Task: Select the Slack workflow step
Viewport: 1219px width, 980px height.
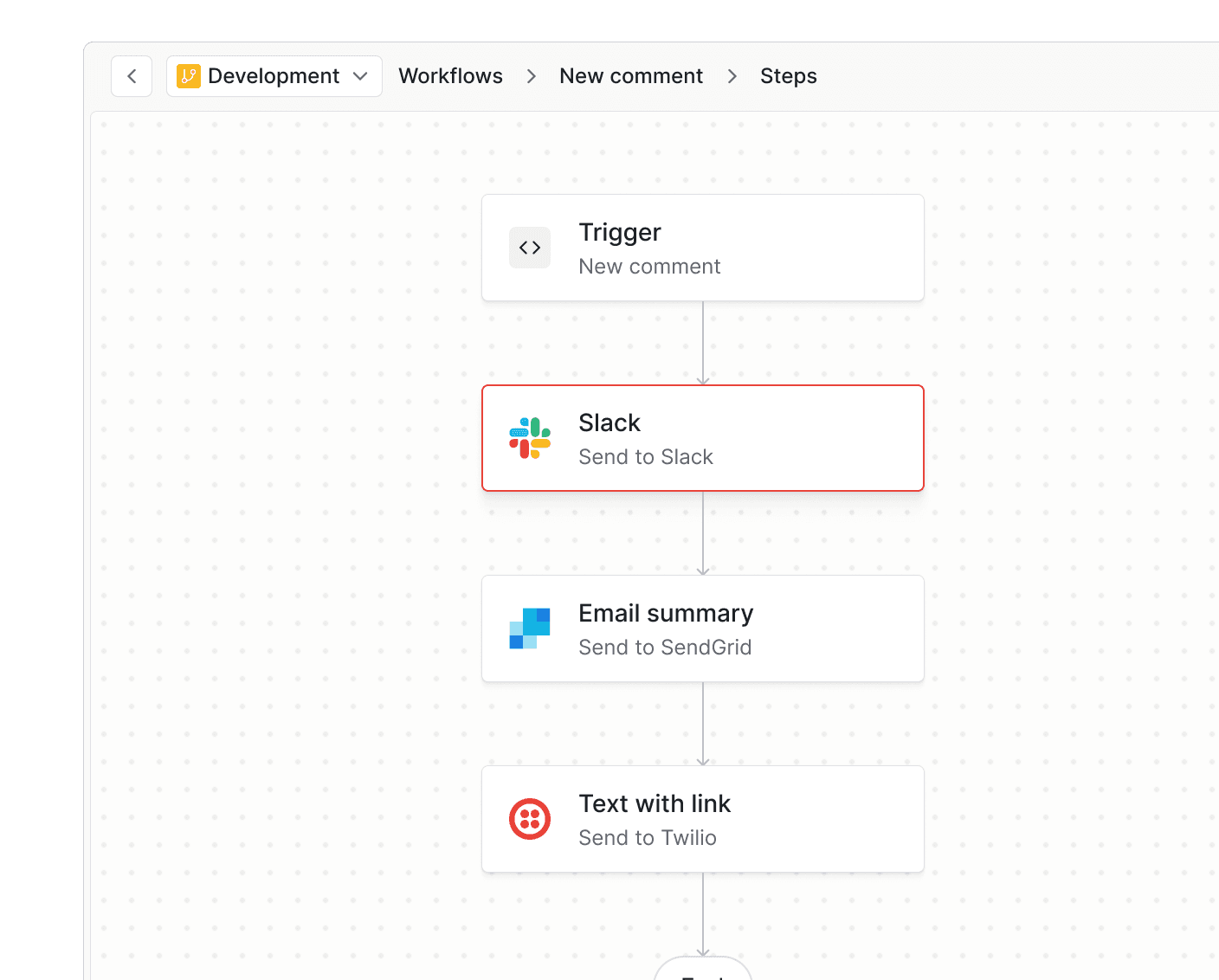Action: click(703, 438)
